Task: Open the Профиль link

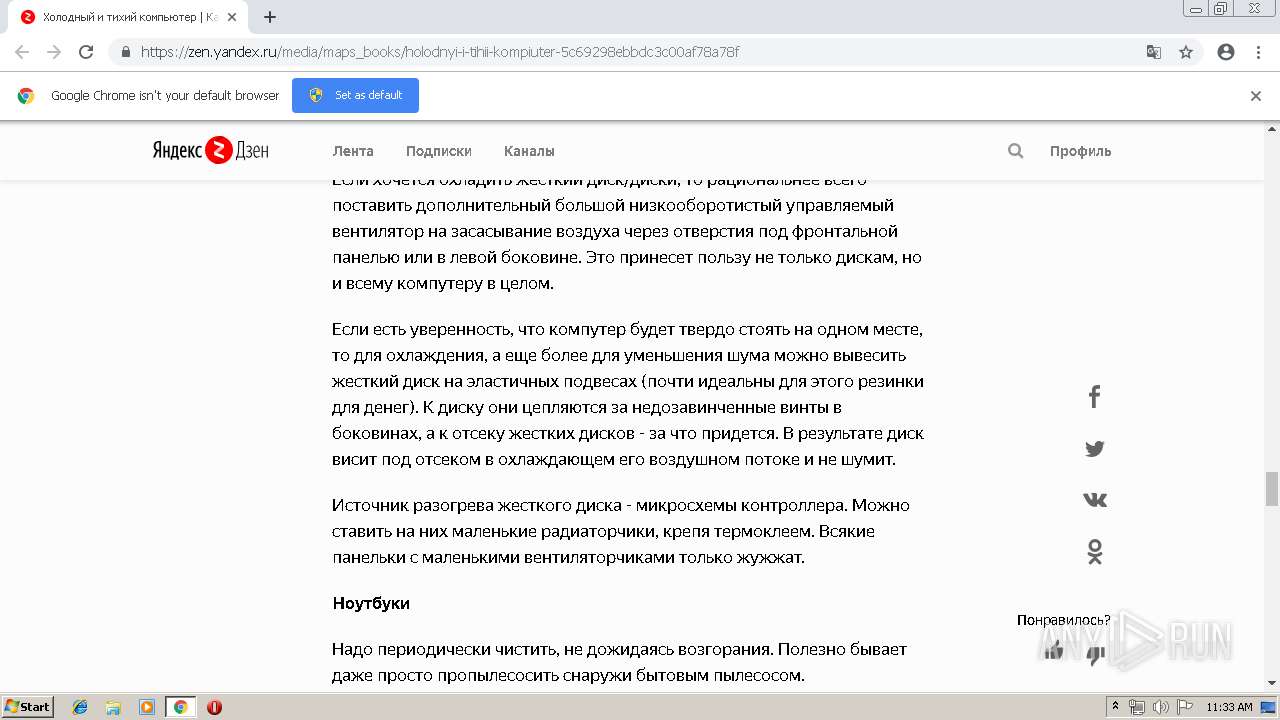Action: [x=1080, y=151]
